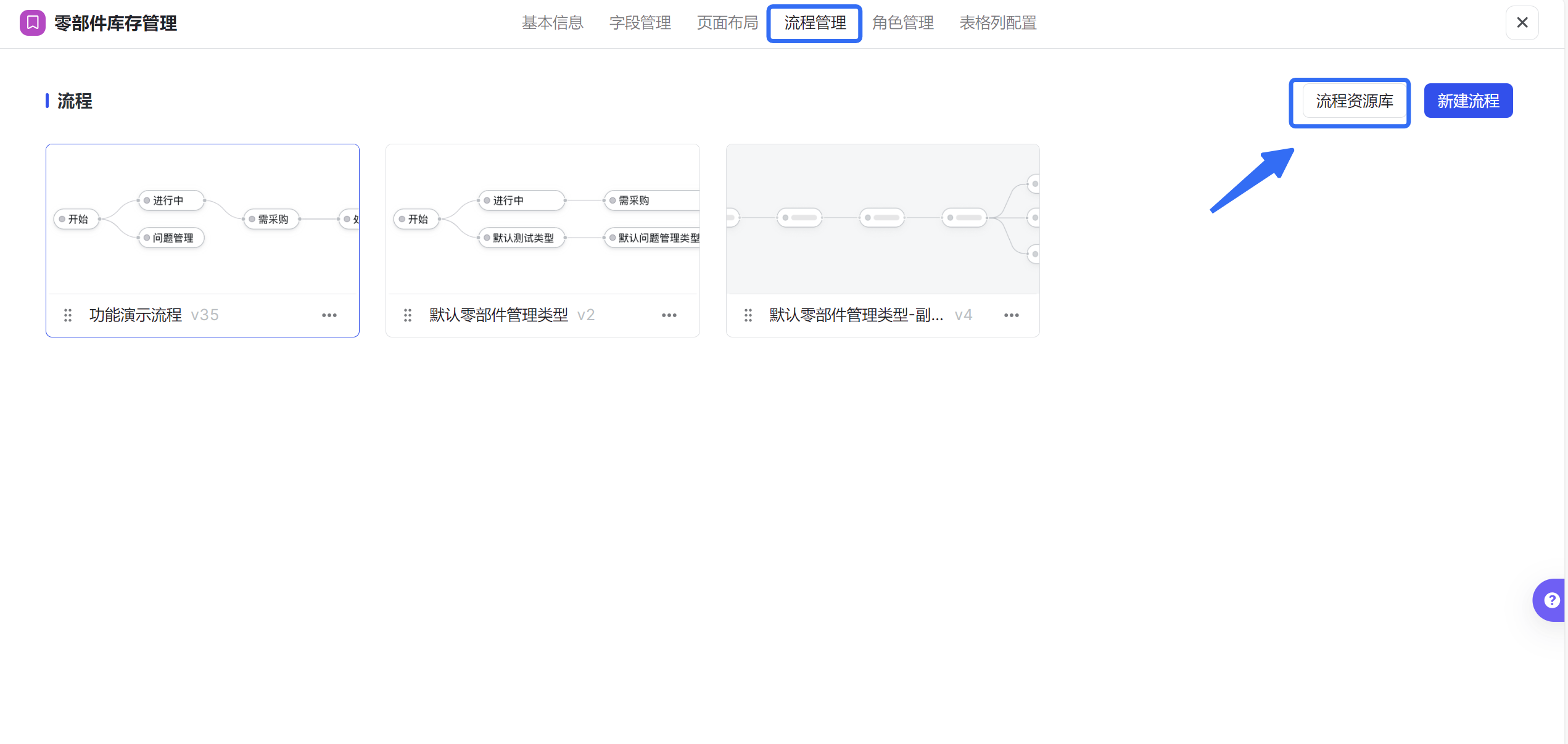
Task: Go to the 页面布局 tab
Action: [x=727, y=23]
